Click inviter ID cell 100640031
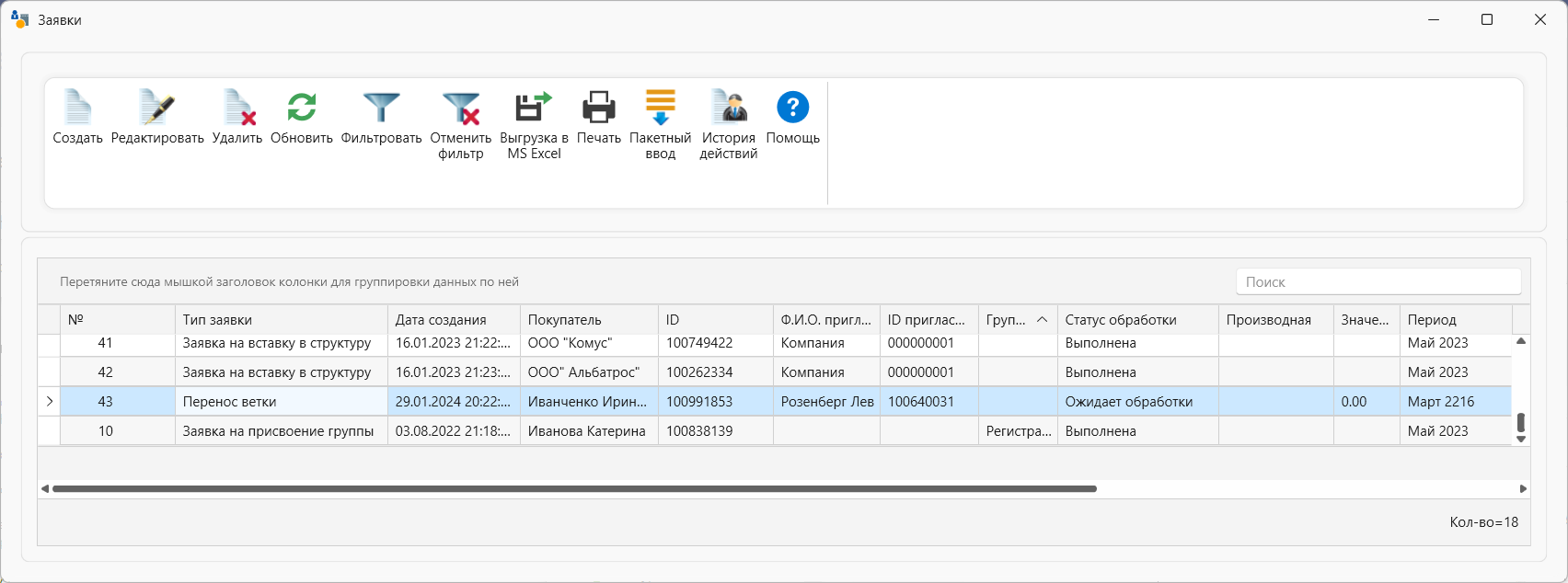1568x583 pixels. pyautogui.click(x=929, y=402)
